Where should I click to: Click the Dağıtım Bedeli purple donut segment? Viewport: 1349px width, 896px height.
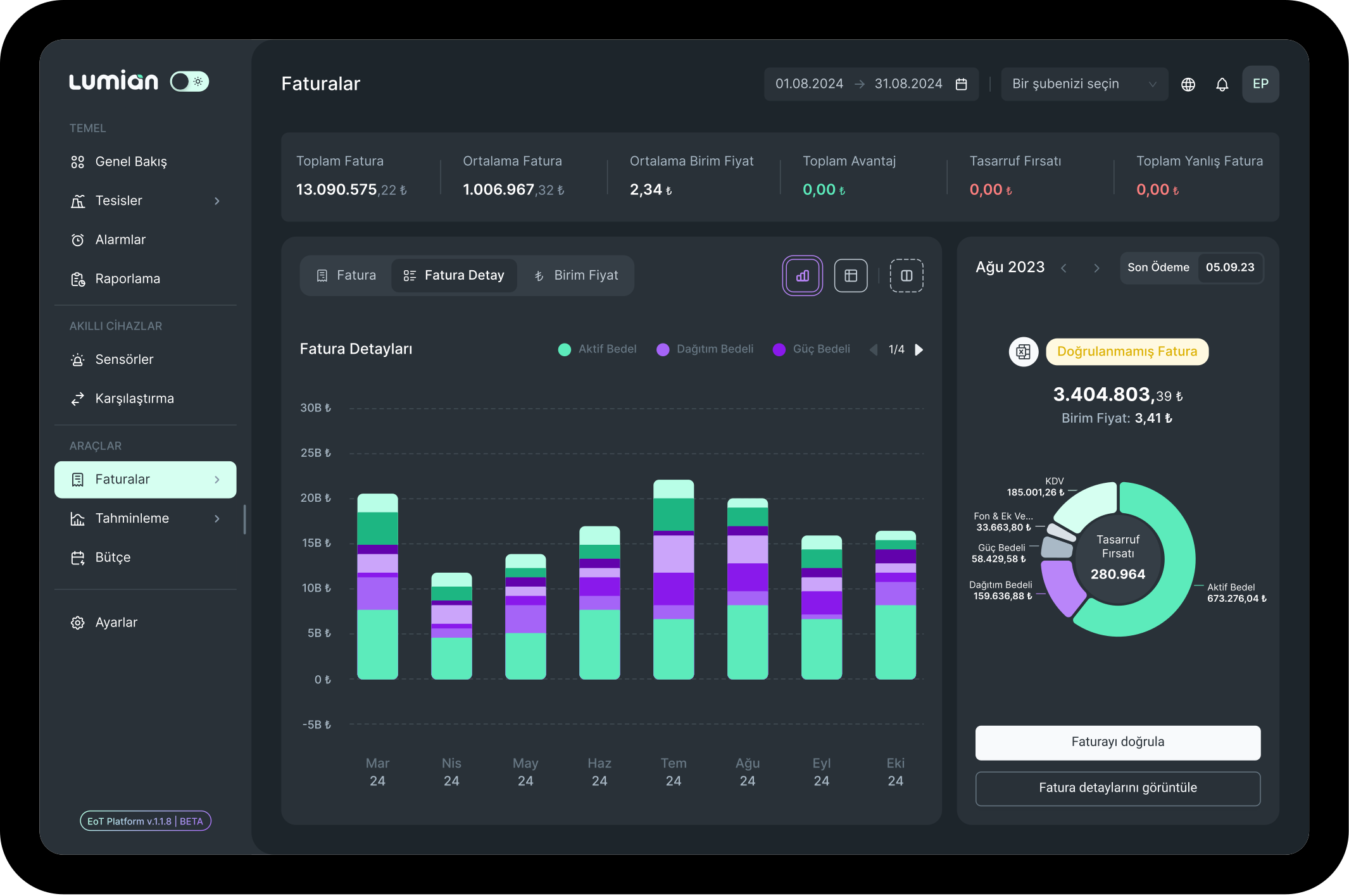click(1061, 587)
